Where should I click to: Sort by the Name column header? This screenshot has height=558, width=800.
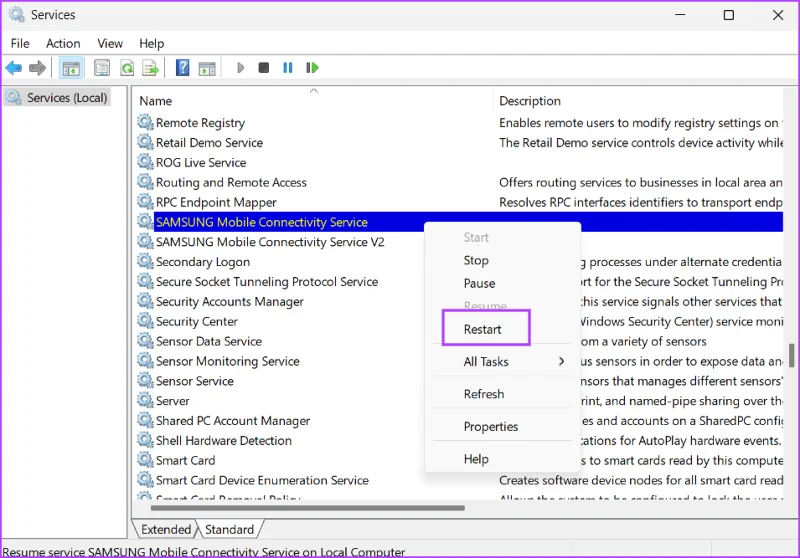314,100
